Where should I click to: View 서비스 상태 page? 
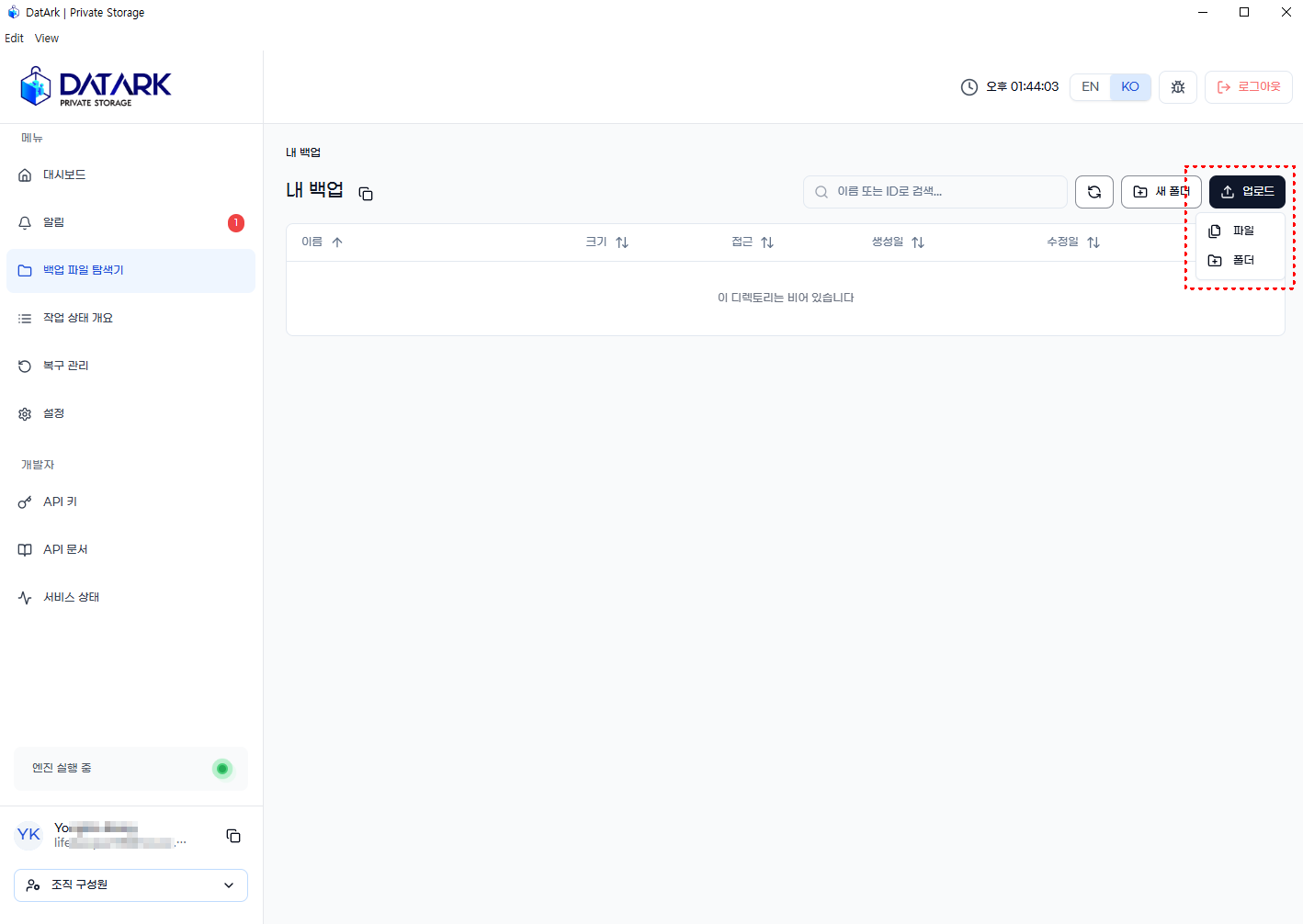[130, 597]
